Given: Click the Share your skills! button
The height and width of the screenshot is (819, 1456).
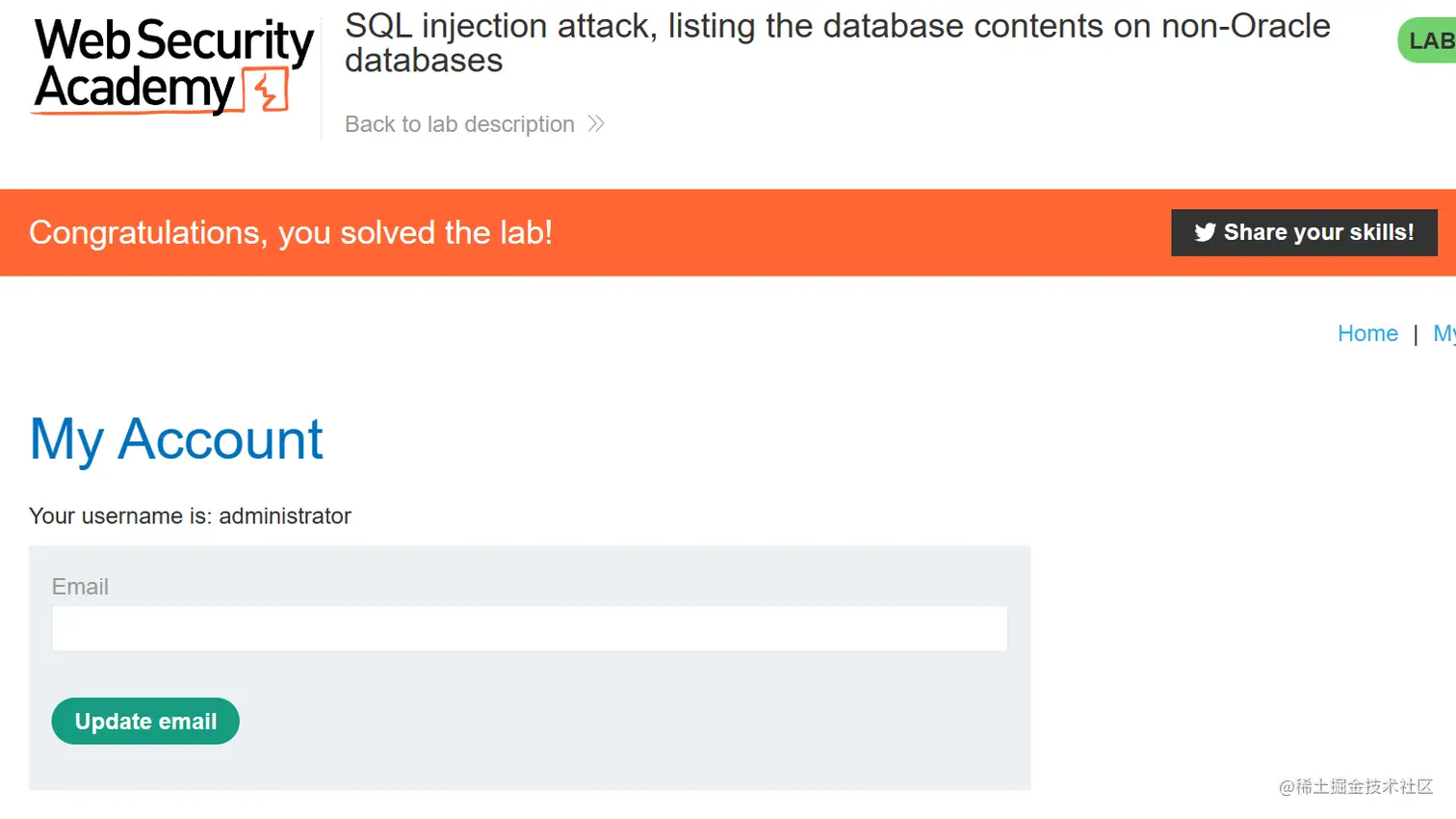Looking at the screenshot, I should (1304, 232).
